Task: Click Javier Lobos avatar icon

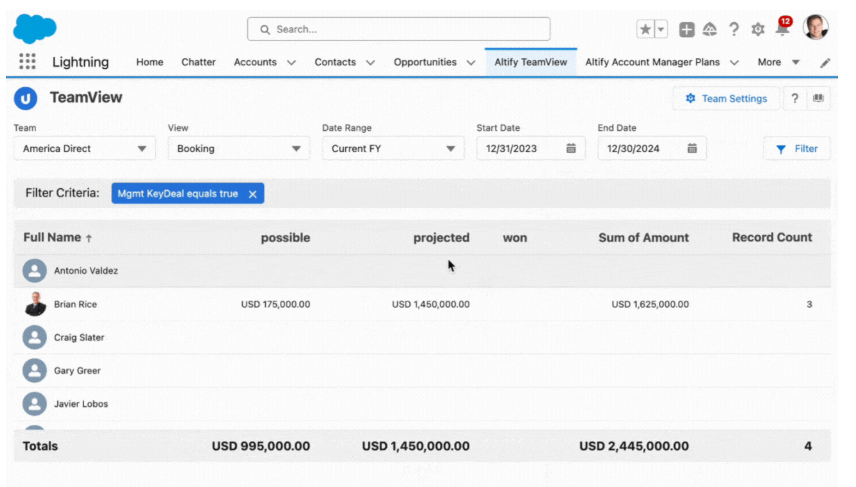Action: [x=34, y=404]
